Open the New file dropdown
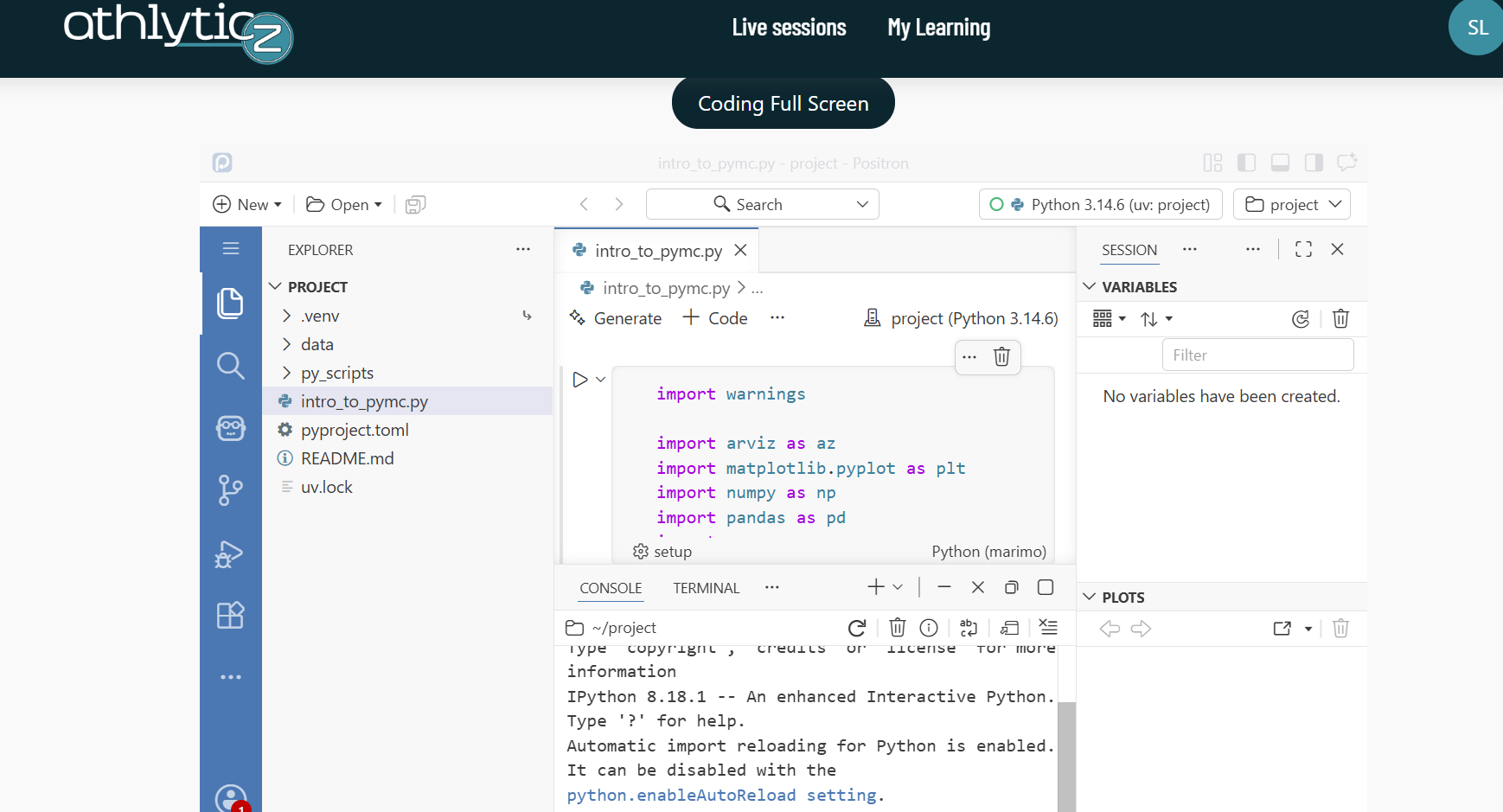This screenshot has width=1503, height=812. click(247, 205)
